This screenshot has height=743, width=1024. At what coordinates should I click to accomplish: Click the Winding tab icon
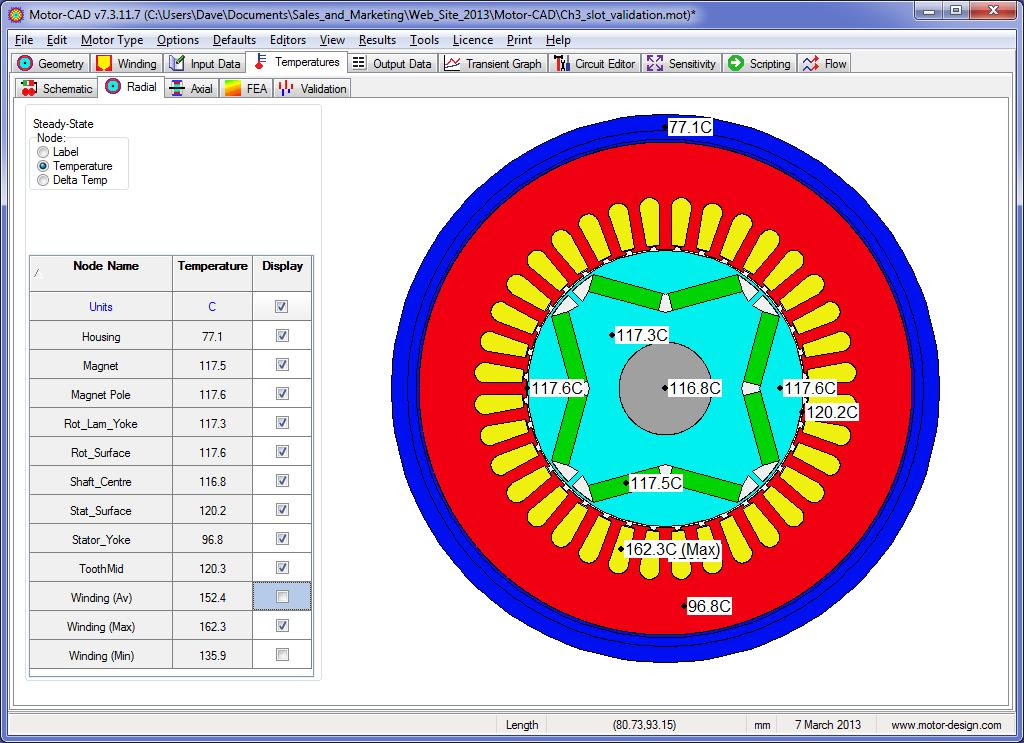coord(104,63)
